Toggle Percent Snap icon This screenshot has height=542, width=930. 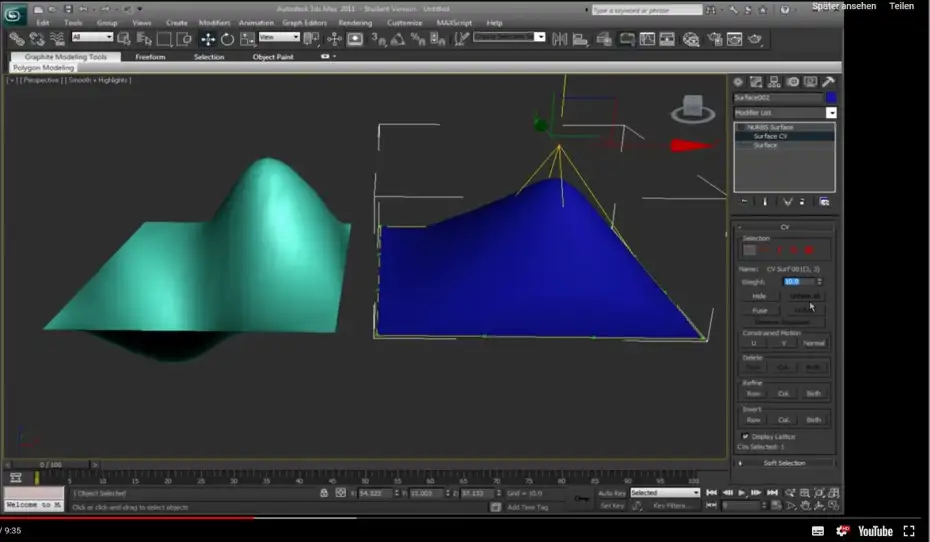[418, 39]
